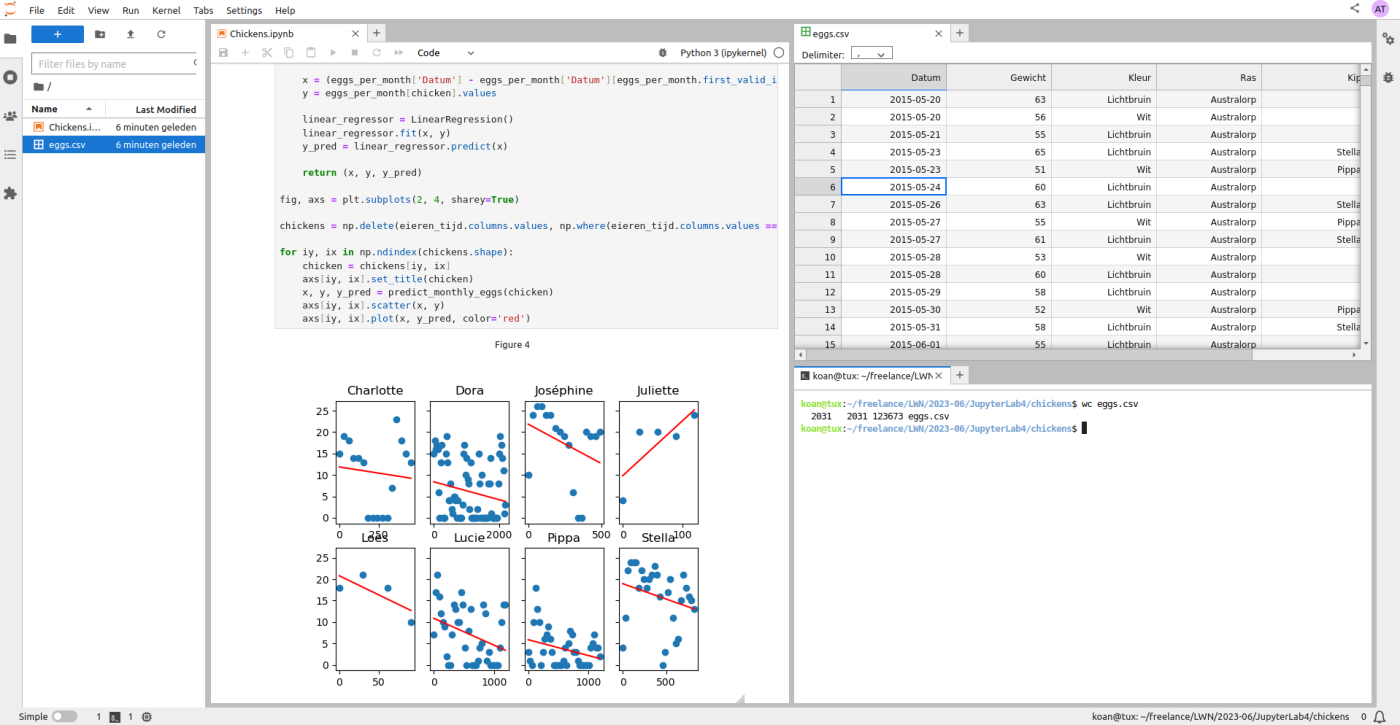Toggle Simple interface mode switch

tap(64, 716)
